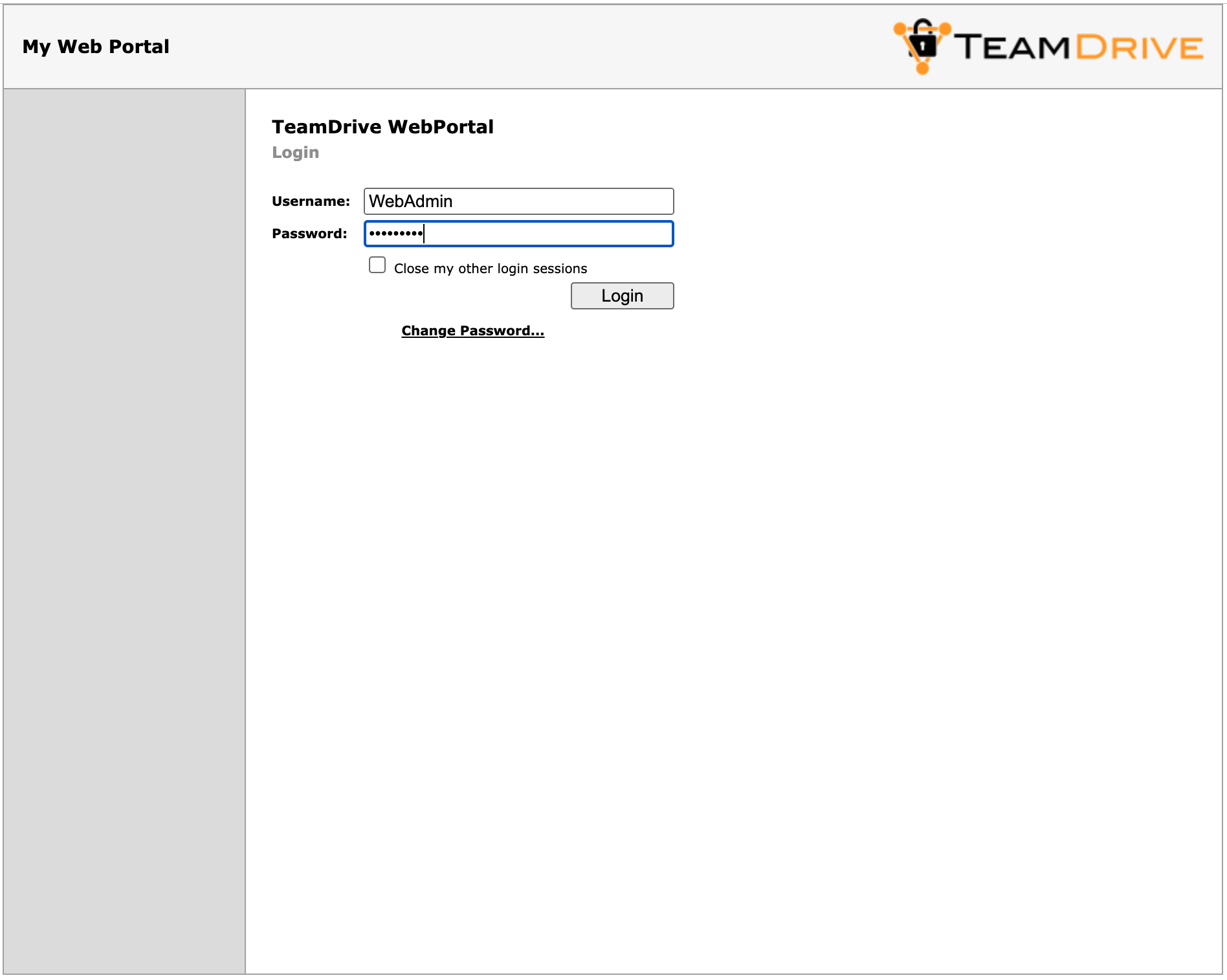Click the WebAdmin text in the username box
The height and width of the screenshot is (980, 1227).
[410, 201]
